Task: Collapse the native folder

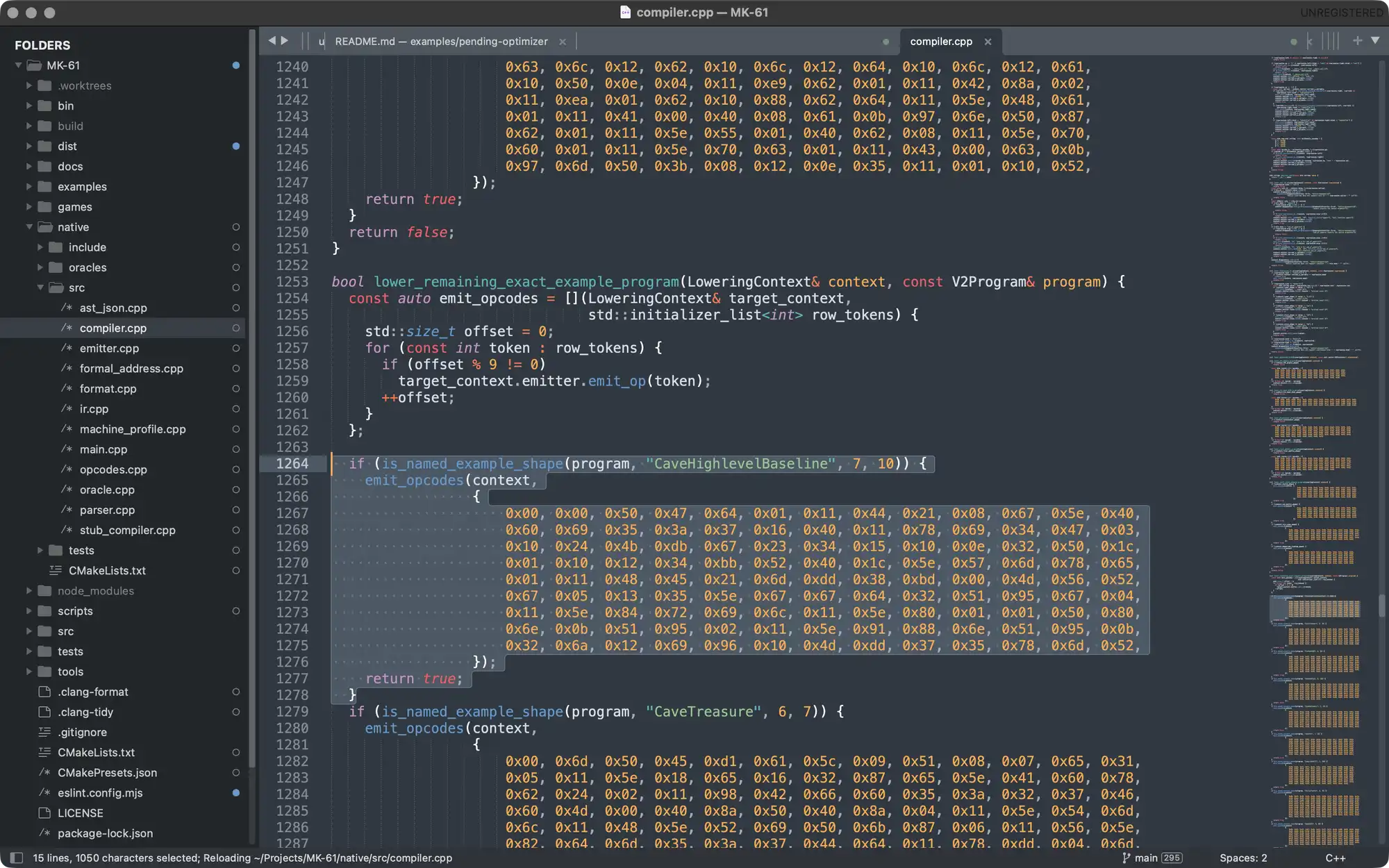Action: click(x=29, y=227)
